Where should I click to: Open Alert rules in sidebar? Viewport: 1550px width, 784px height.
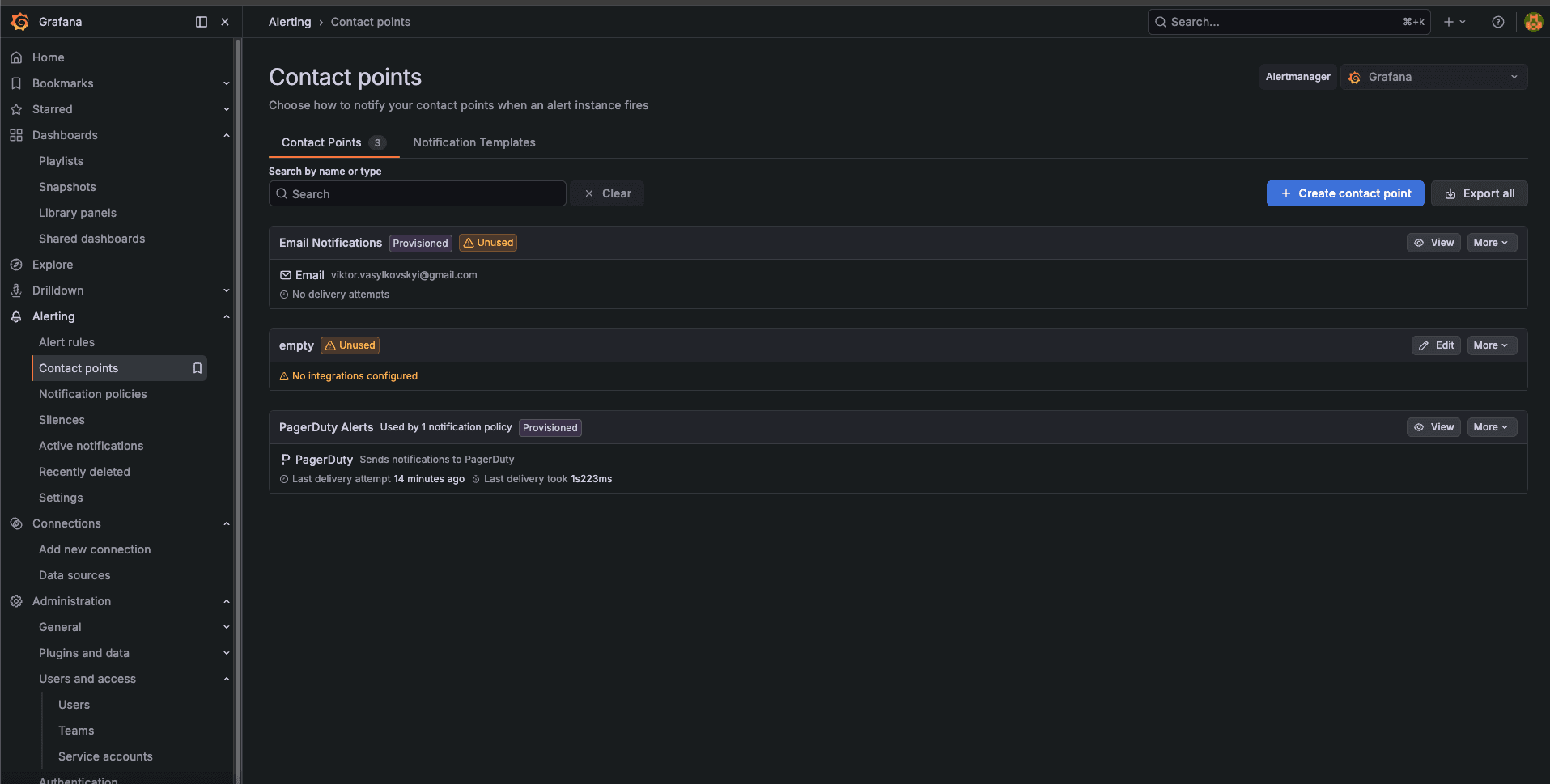[66, 342]
